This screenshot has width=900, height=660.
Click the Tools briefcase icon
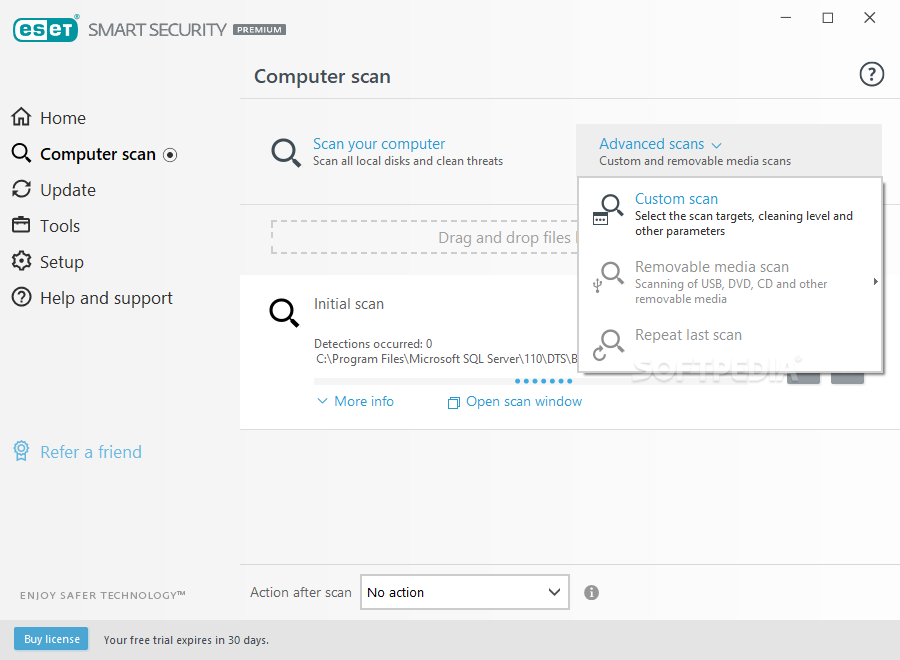(x=21, y=225)
